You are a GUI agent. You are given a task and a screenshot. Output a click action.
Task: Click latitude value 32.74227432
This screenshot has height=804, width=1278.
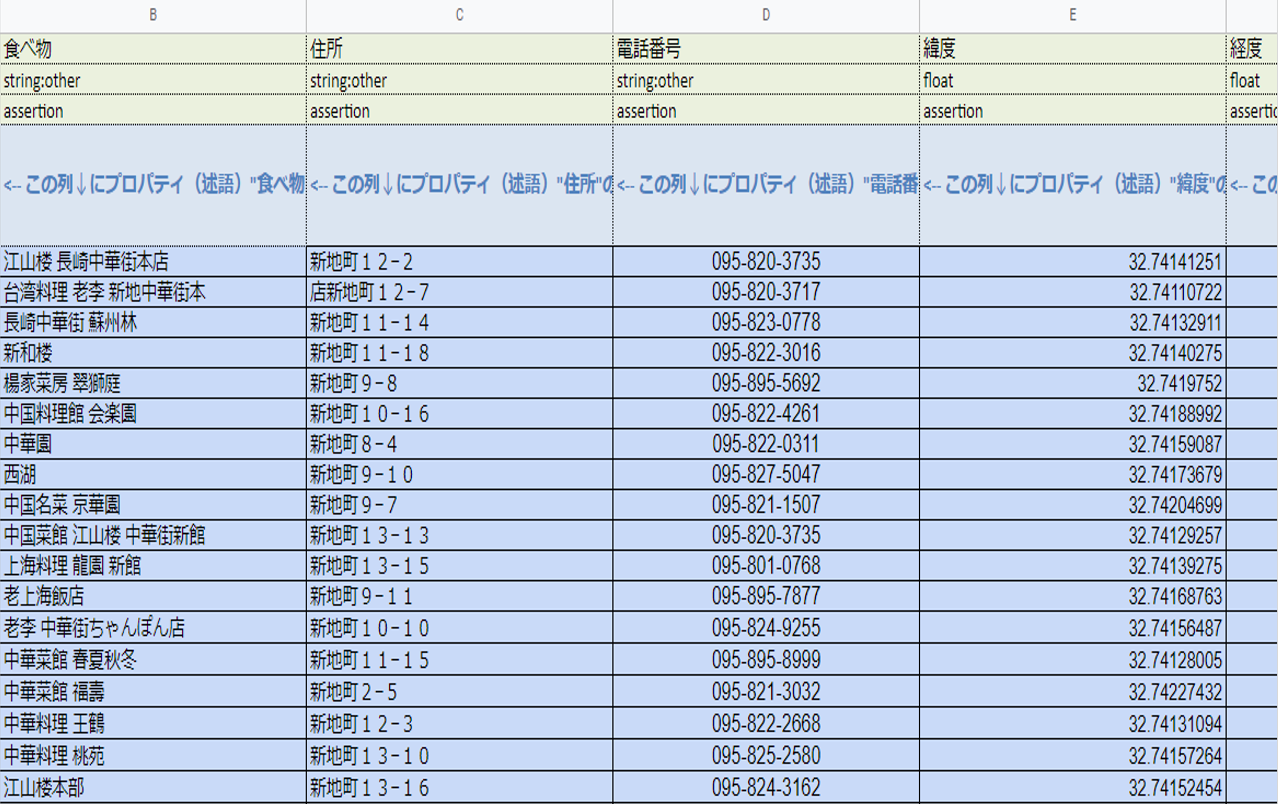(x=1072, y=692)
